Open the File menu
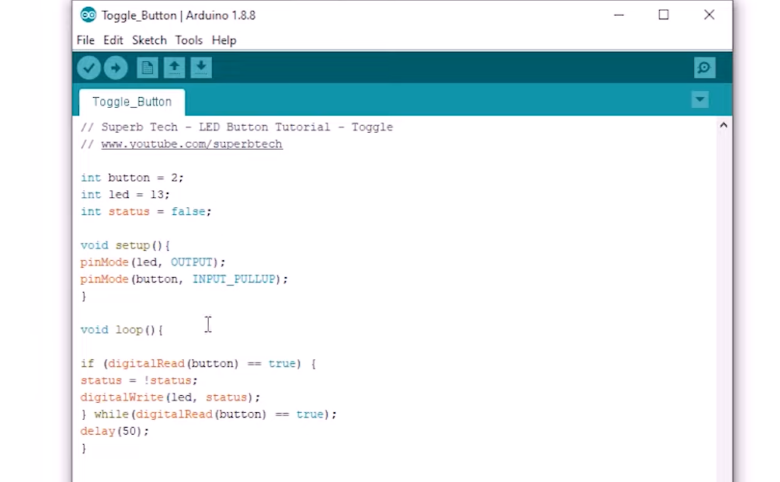 pos(85,41)
